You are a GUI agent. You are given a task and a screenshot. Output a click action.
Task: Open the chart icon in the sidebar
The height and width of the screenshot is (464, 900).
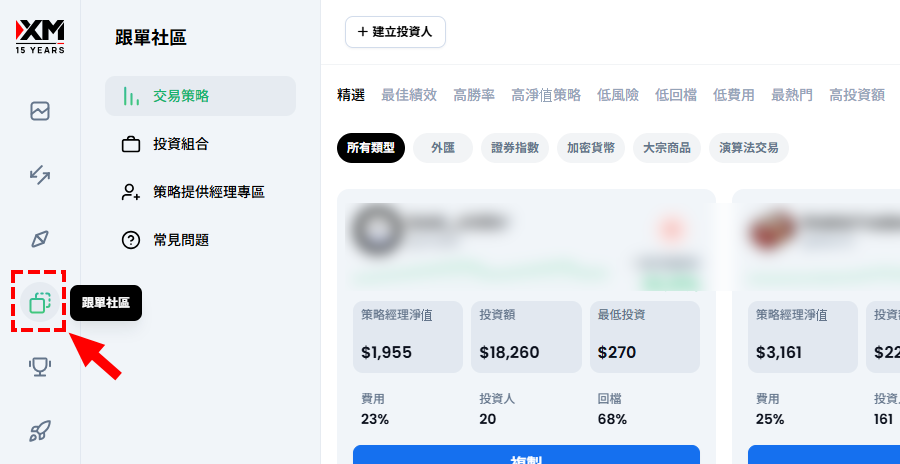40,111
